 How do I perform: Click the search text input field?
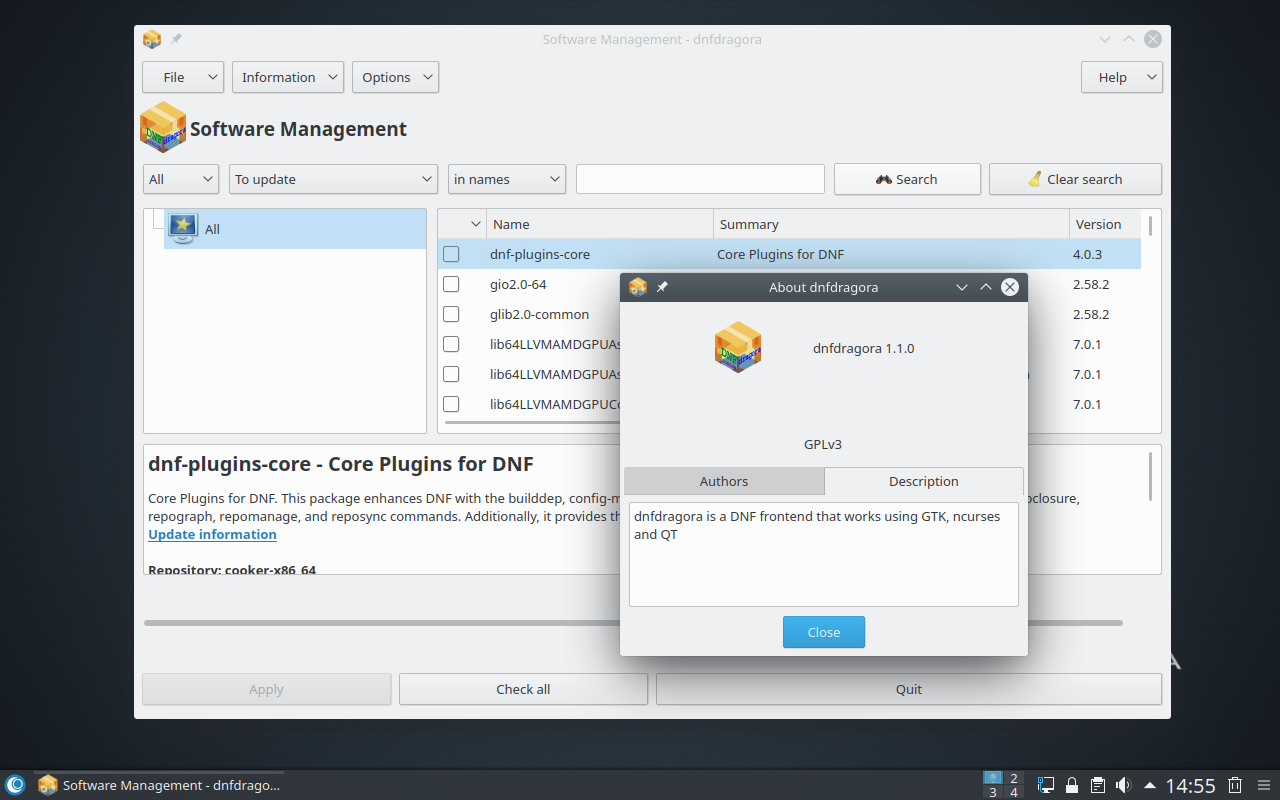tap(700, 179)
